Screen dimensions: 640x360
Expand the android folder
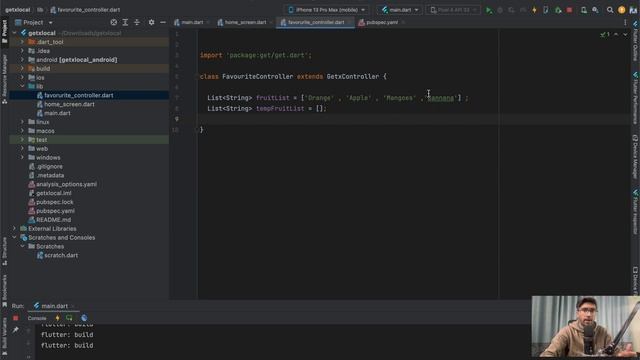click(22, 60)
